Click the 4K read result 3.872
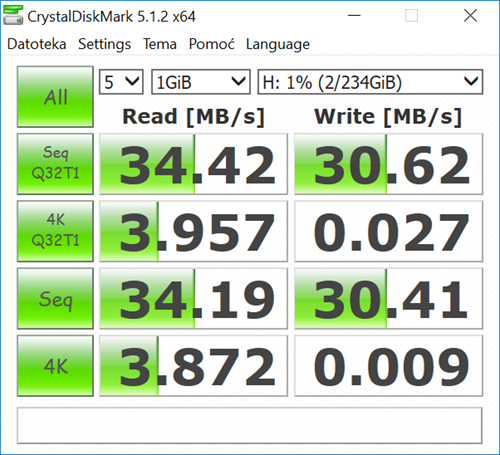 click(x=193, y=366)
